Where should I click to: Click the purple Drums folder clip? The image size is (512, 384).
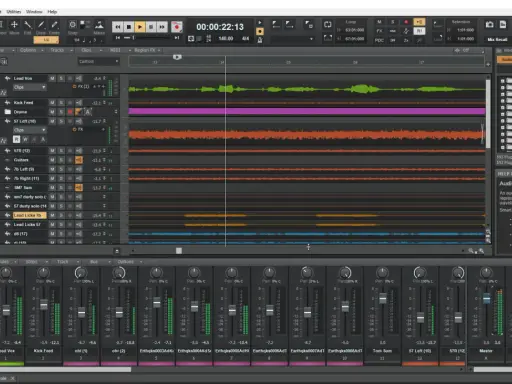click(307, 111)
